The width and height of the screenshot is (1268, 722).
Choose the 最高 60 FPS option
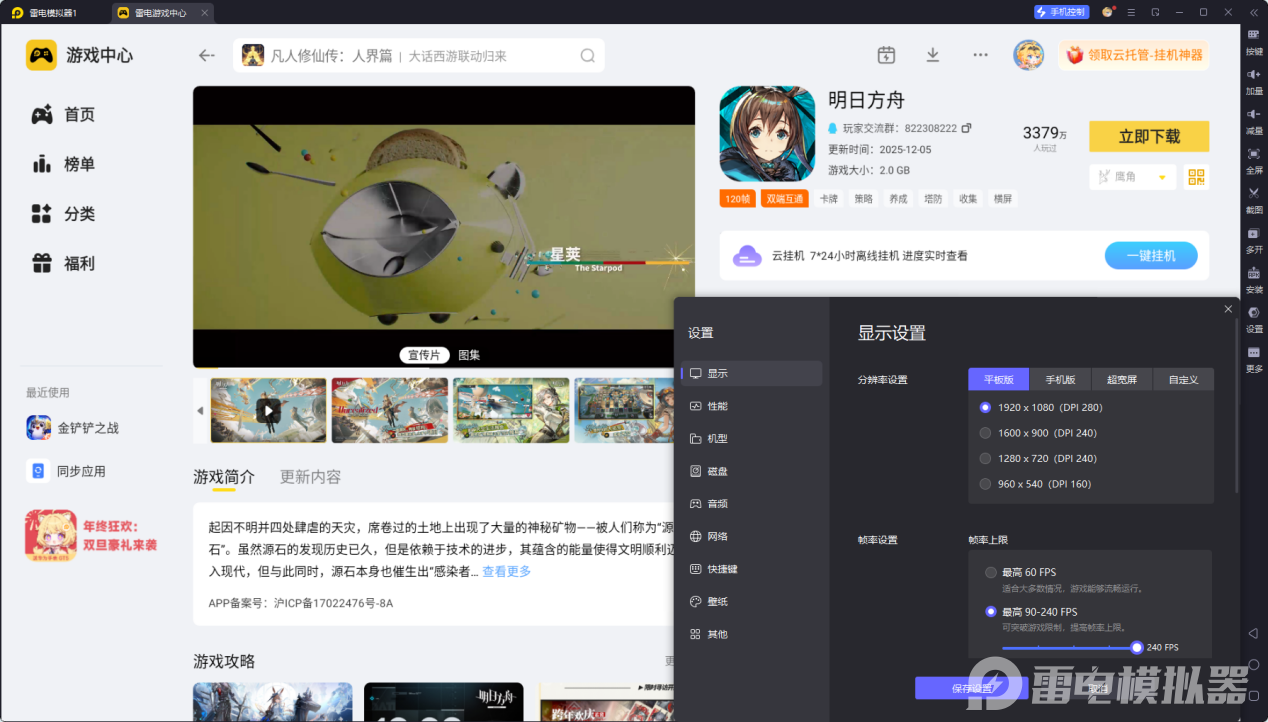pos(991,573)
